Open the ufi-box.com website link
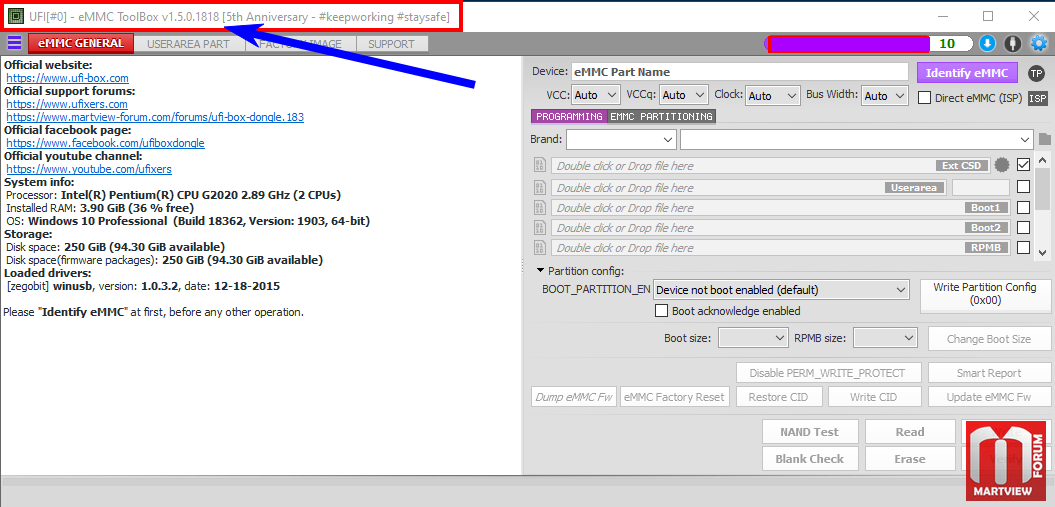This screenshot has width=1055, height=507. coord(67,78)
